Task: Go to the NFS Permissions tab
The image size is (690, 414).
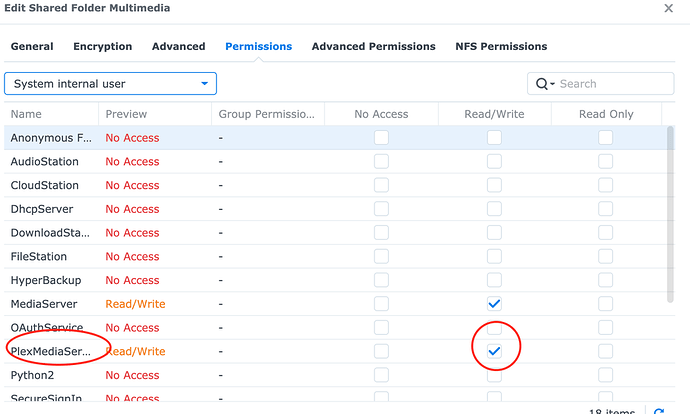Action: pyautogui.click(x=501, y=46)
